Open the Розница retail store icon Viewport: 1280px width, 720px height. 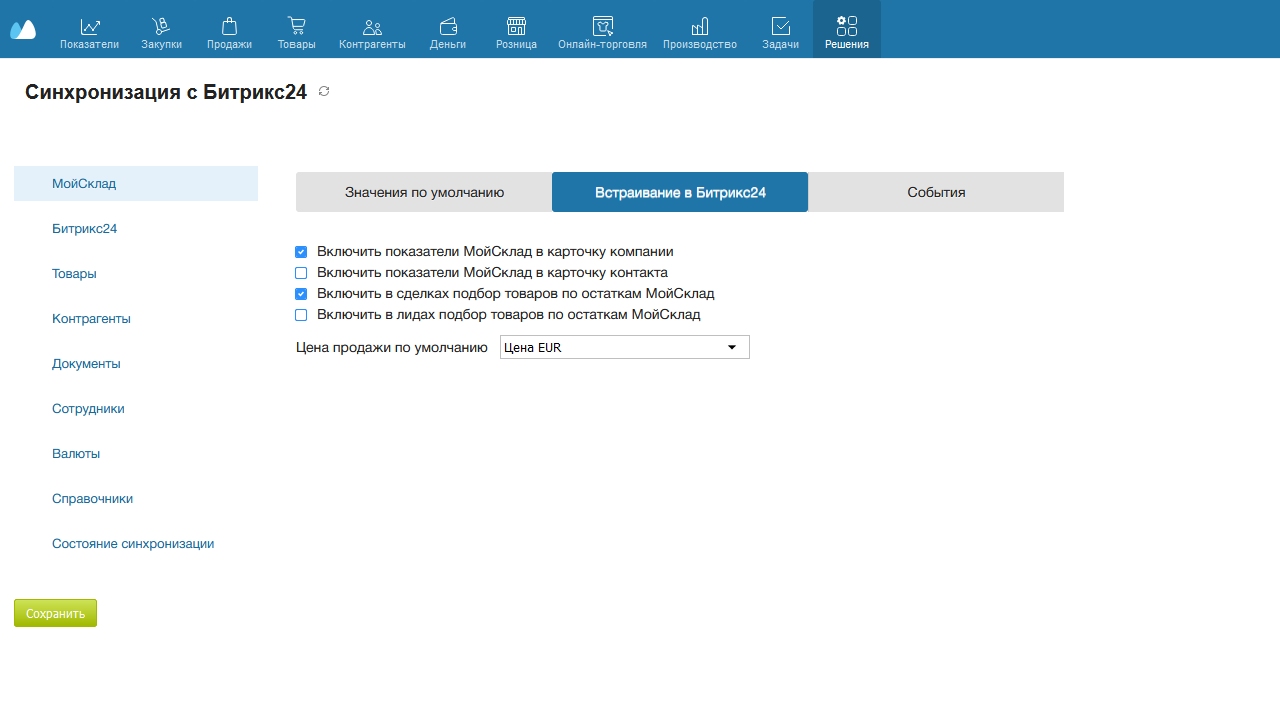(x=516, y=27)
